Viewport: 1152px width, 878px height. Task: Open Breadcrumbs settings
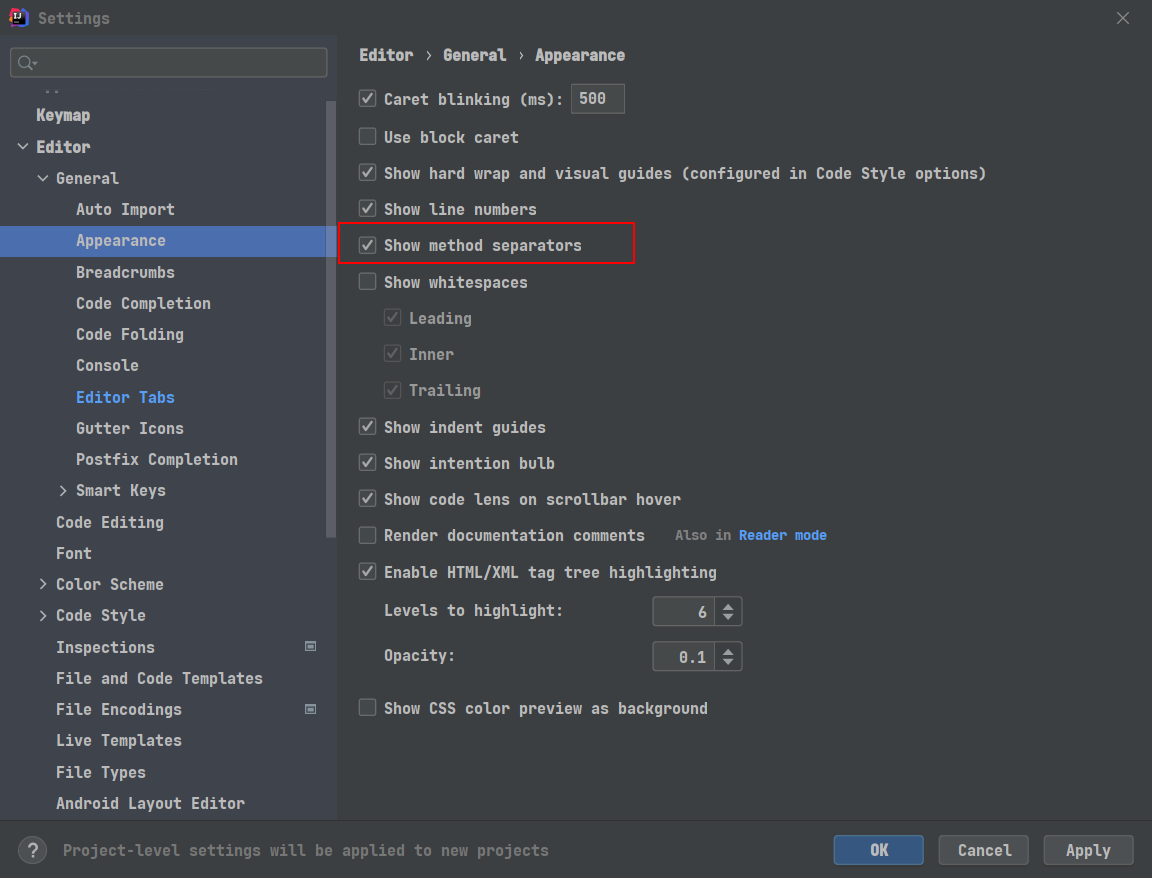(x=126, y=273)
